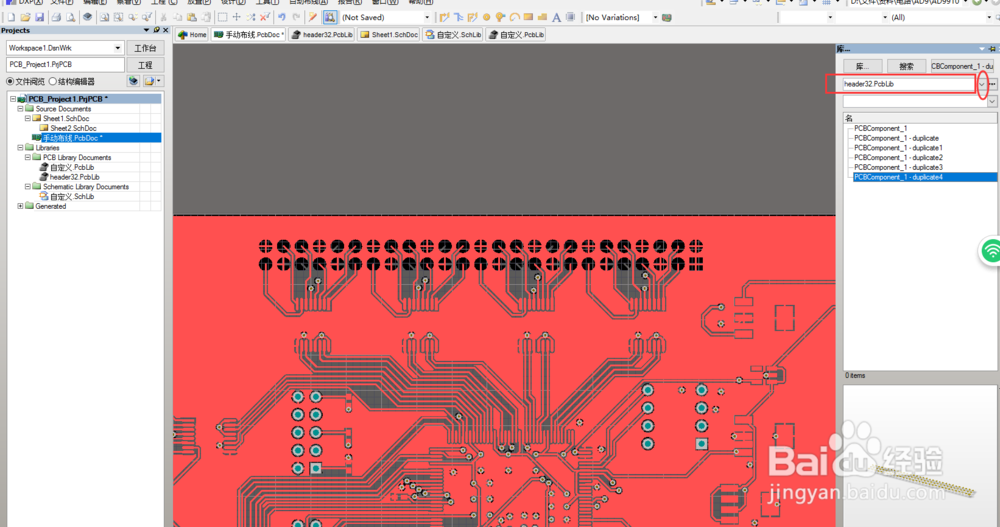This screenshot has width=1000, height=527.
Task: Click the 工程 button
Action: pyautogui.click(x=145, y=65)
